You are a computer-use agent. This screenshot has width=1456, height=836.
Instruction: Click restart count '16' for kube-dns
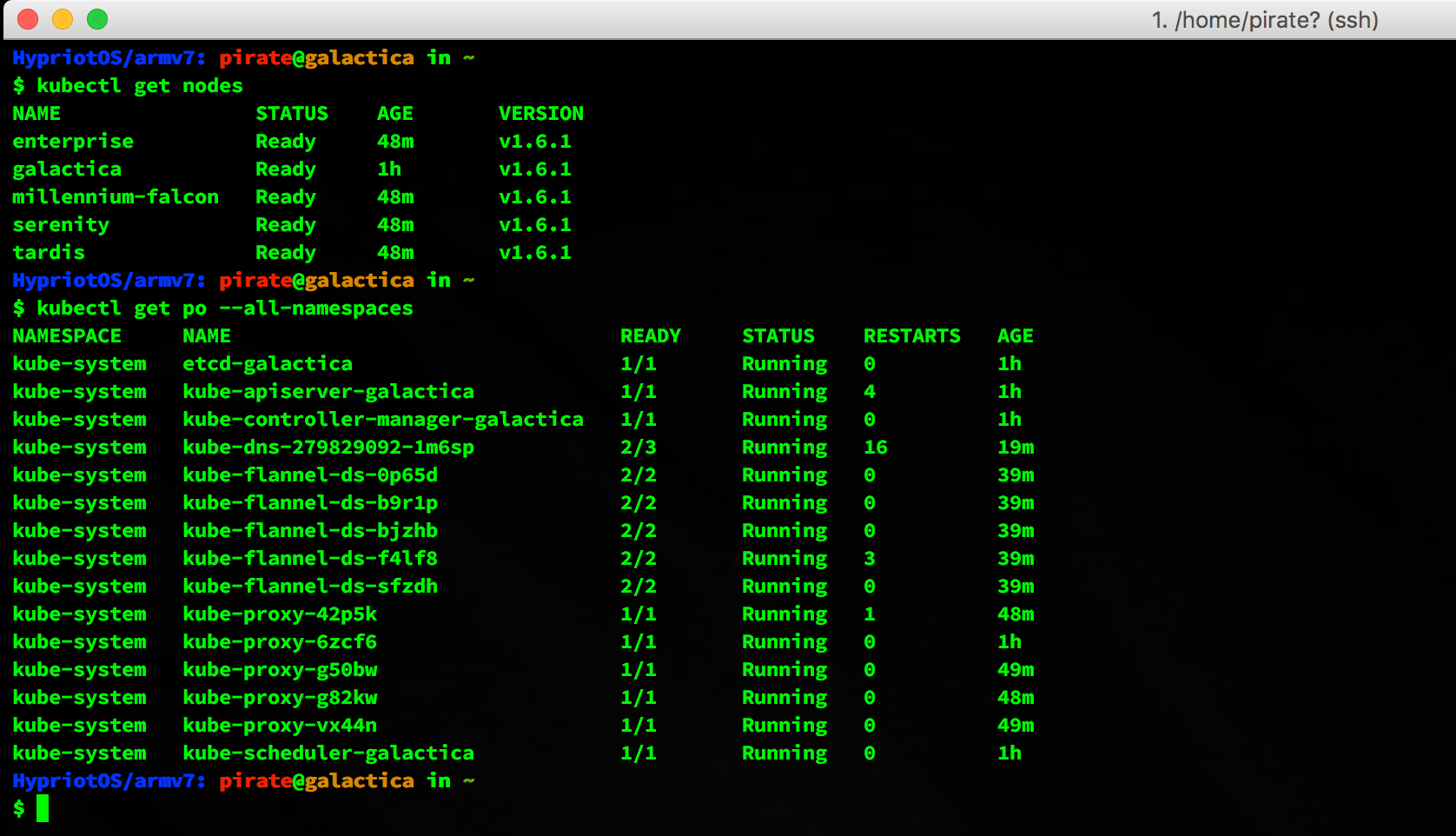pos(876,448)
